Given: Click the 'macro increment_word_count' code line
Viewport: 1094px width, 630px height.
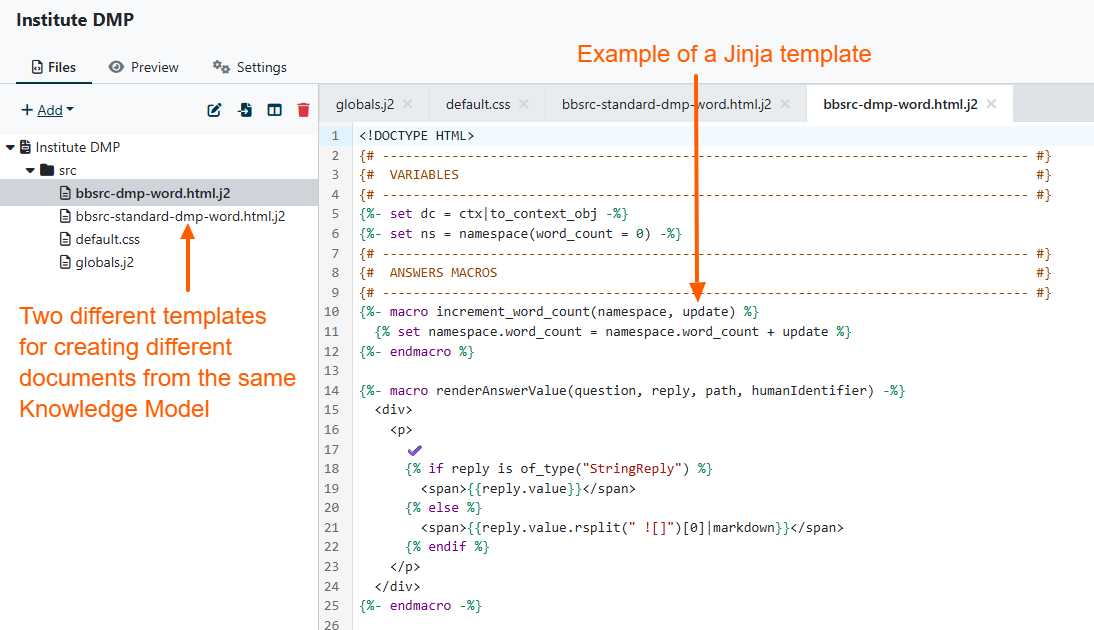Looking at the screenshot, I should (559, 312).
